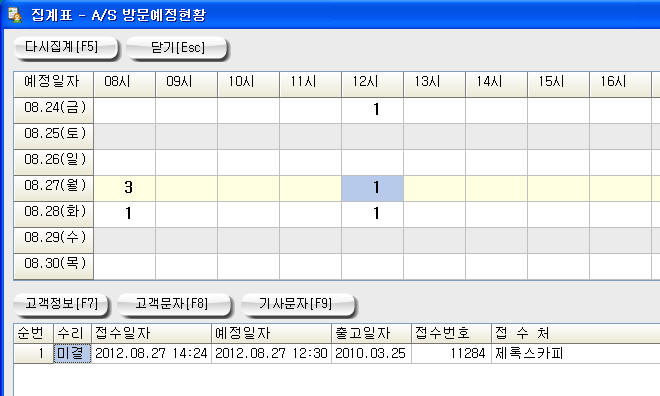This screenshot has height=396, width=660.
Task: Open 고객정보[F7] customer info
Action: tap(61, 304)
